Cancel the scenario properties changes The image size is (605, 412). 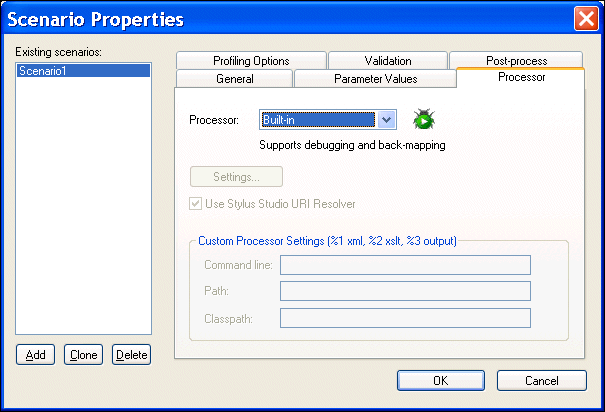pos(541,380)
